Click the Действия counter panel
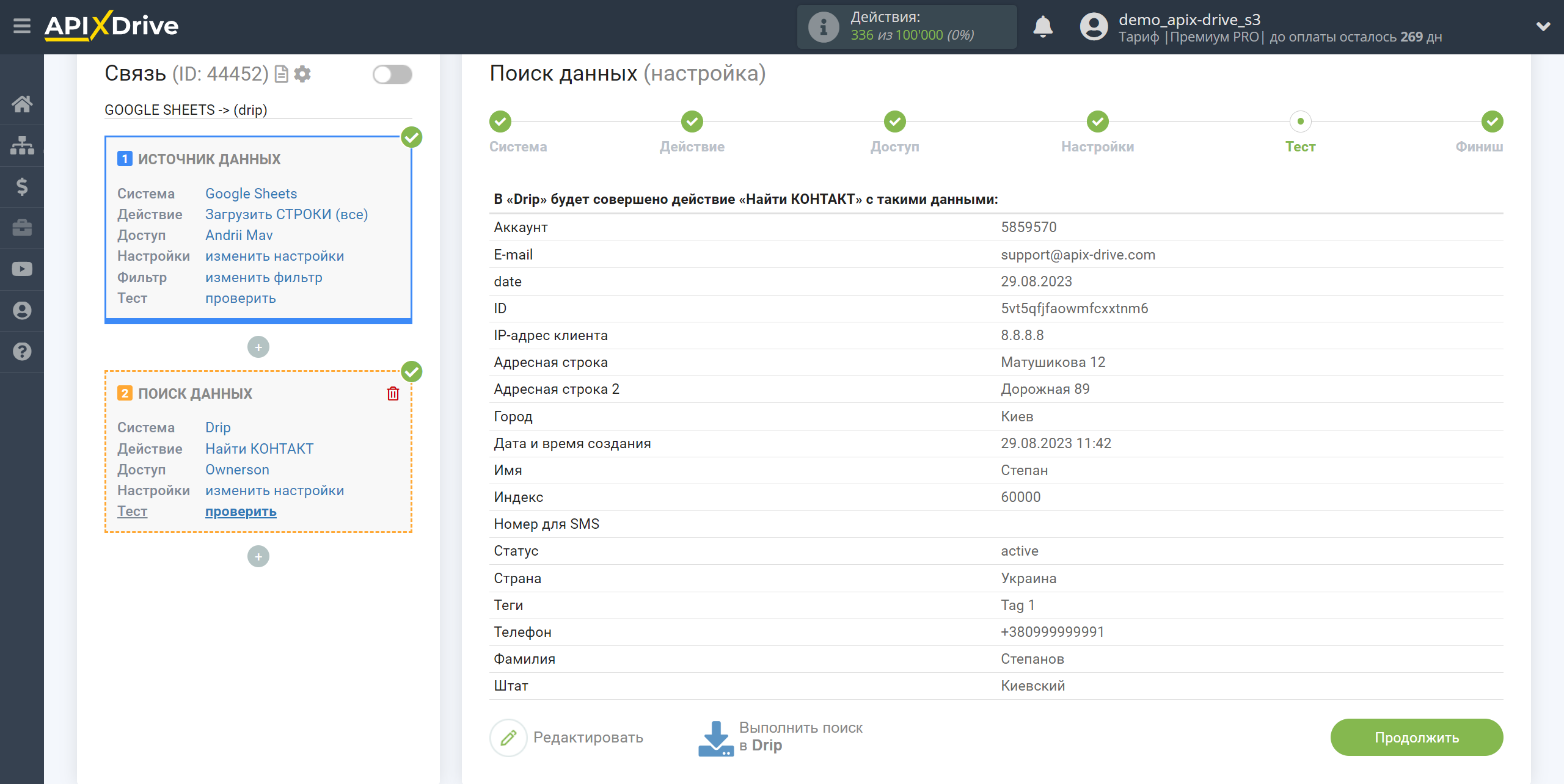This screenshot has width=1564, height=784. (907, 27)
